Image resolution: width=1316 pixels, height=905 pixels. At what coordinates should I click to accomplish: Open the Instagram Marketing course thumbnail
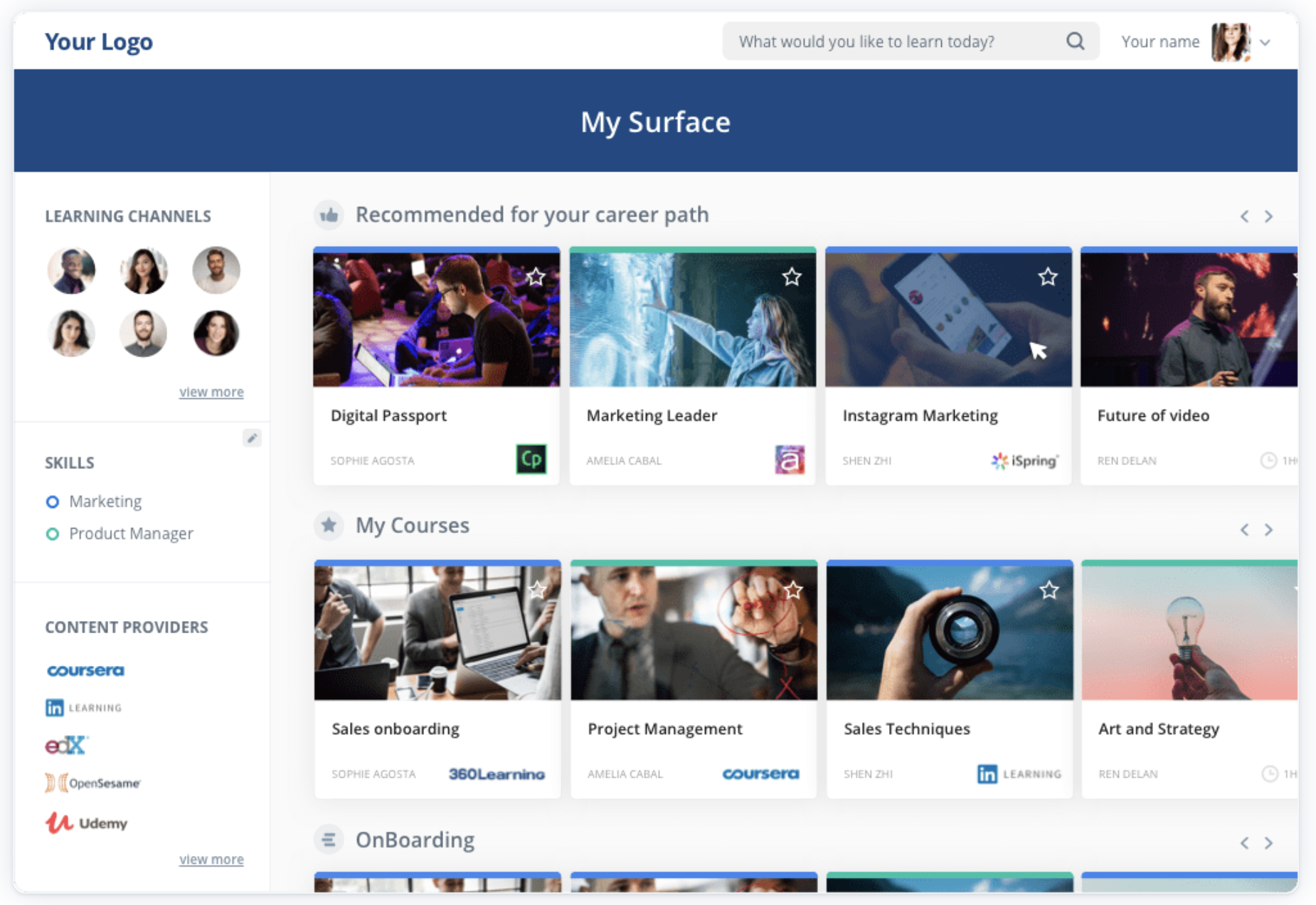(x=948, y=319)
